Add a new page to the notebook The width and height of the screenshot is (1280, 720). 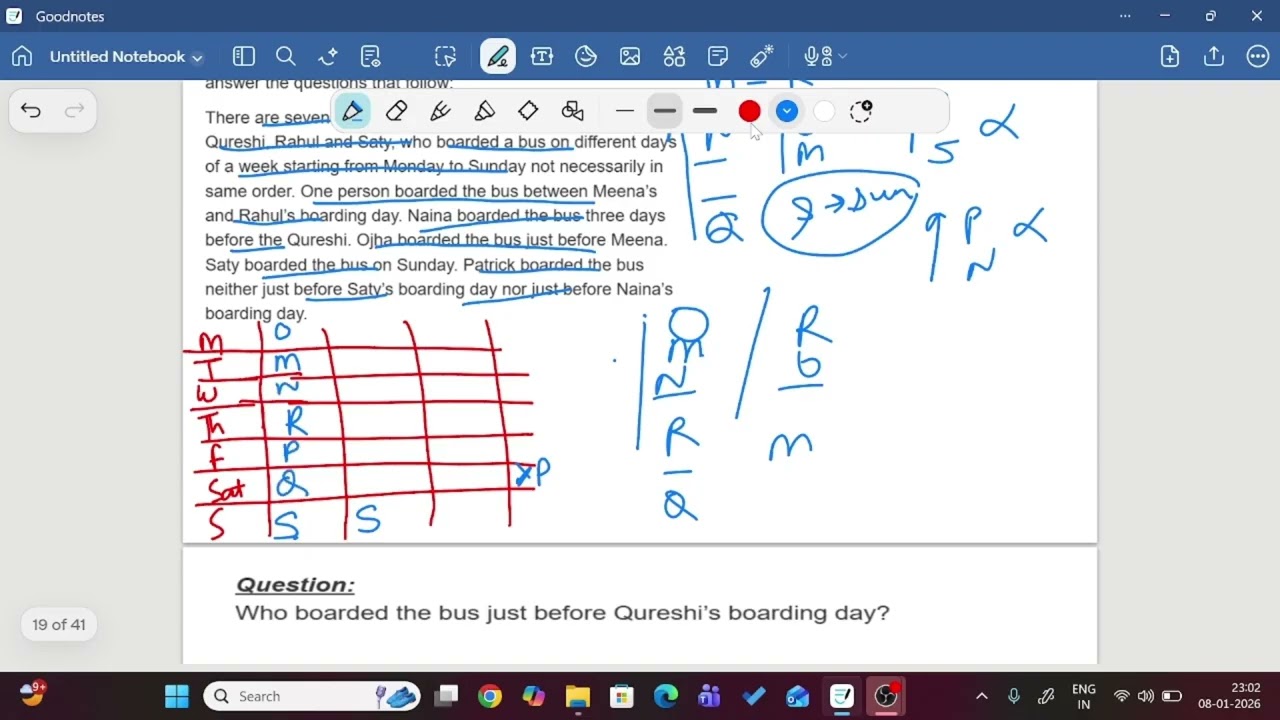click(1170, 57)
